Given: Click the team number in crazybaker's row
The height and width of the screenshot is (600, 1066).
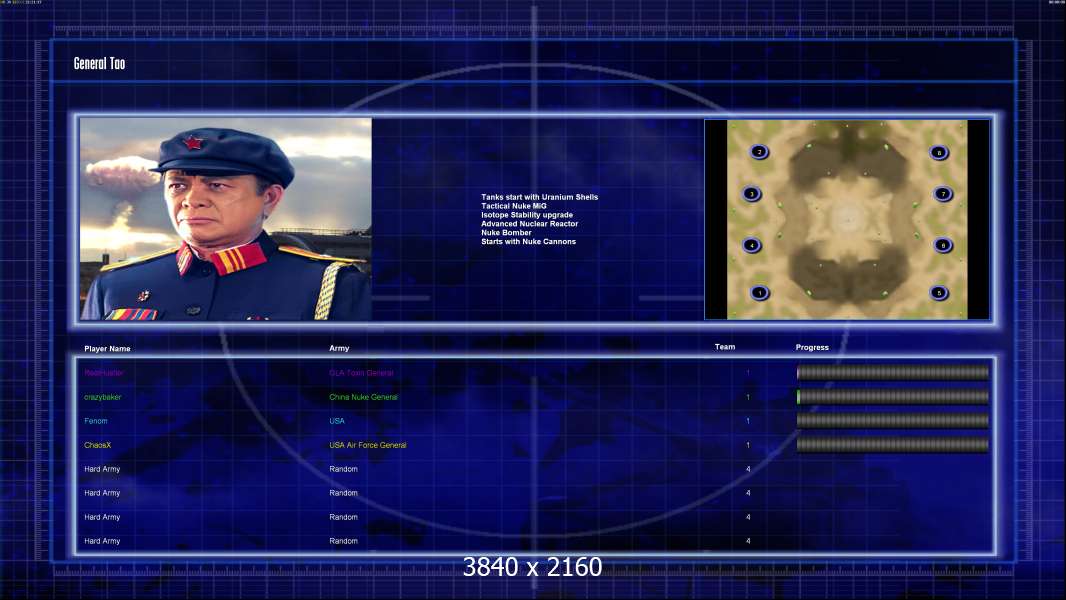Looking at the screenshot, I should [748, 397].
